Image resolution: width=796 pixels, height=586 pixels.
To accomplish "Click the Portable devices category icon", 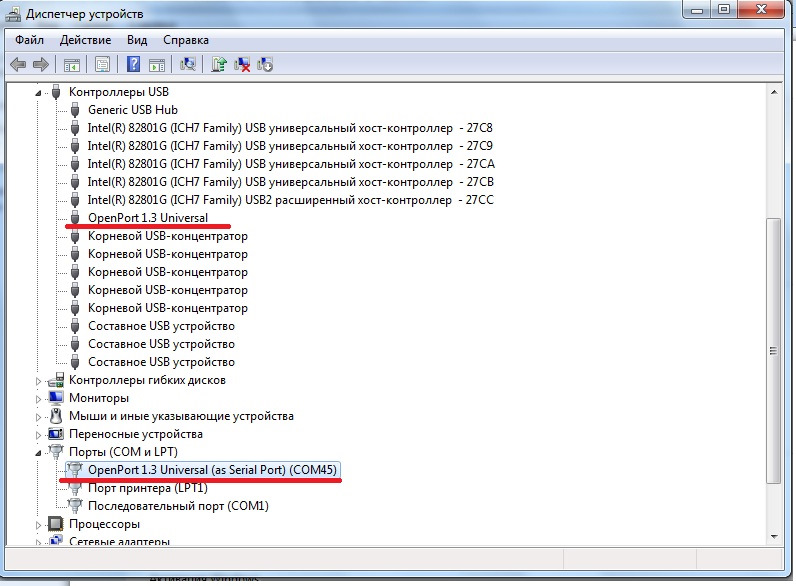I will [x=56, y=434].
